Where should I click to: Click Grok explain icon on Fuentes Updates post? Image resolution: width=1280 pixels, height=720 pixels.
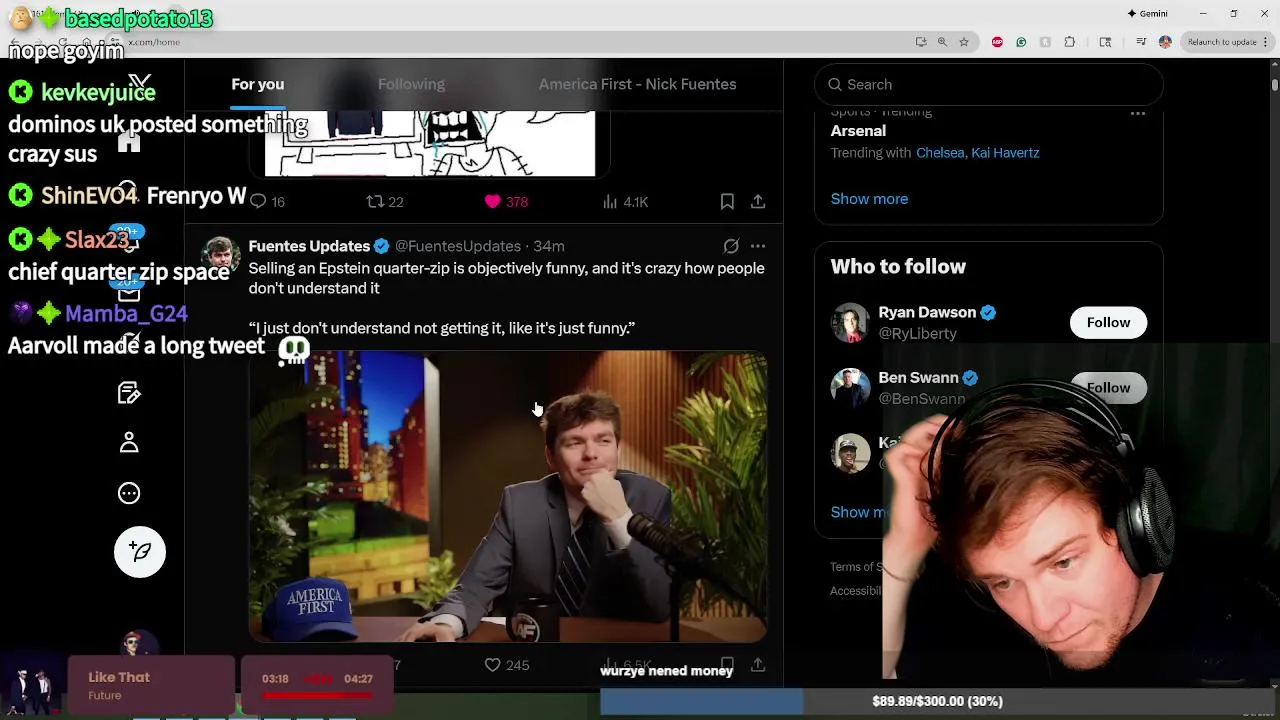pyautogui.click(x=731, y=246)
